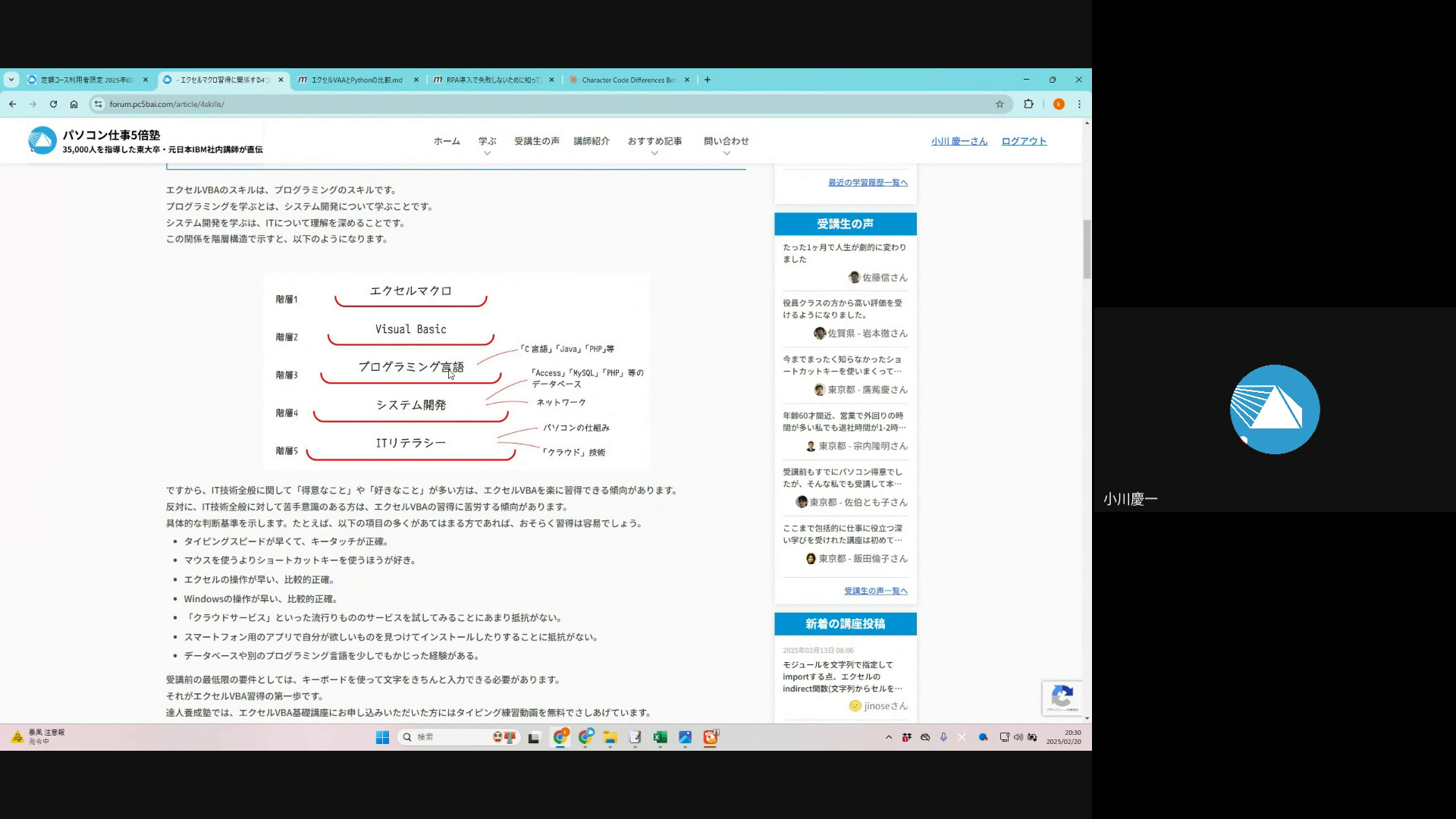Click the パソコン仕事5倍塾 site logo
Screen dimensions: 1456x819
tap(42, 140)
